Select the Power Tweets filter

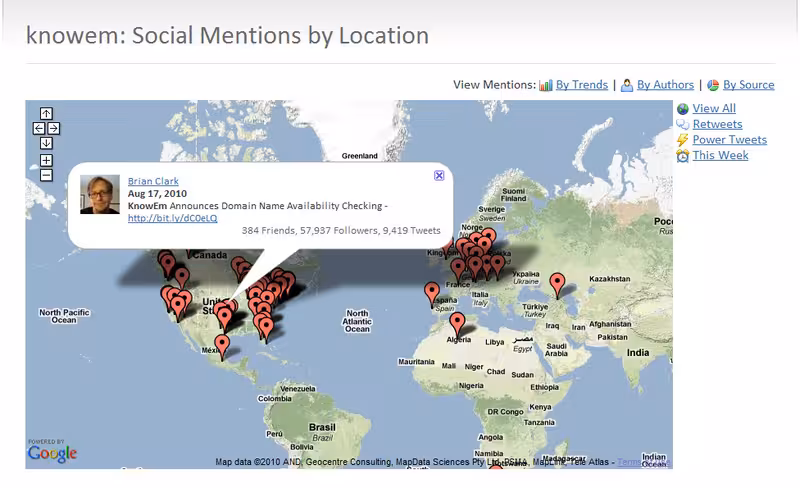(x=730, y=139)
